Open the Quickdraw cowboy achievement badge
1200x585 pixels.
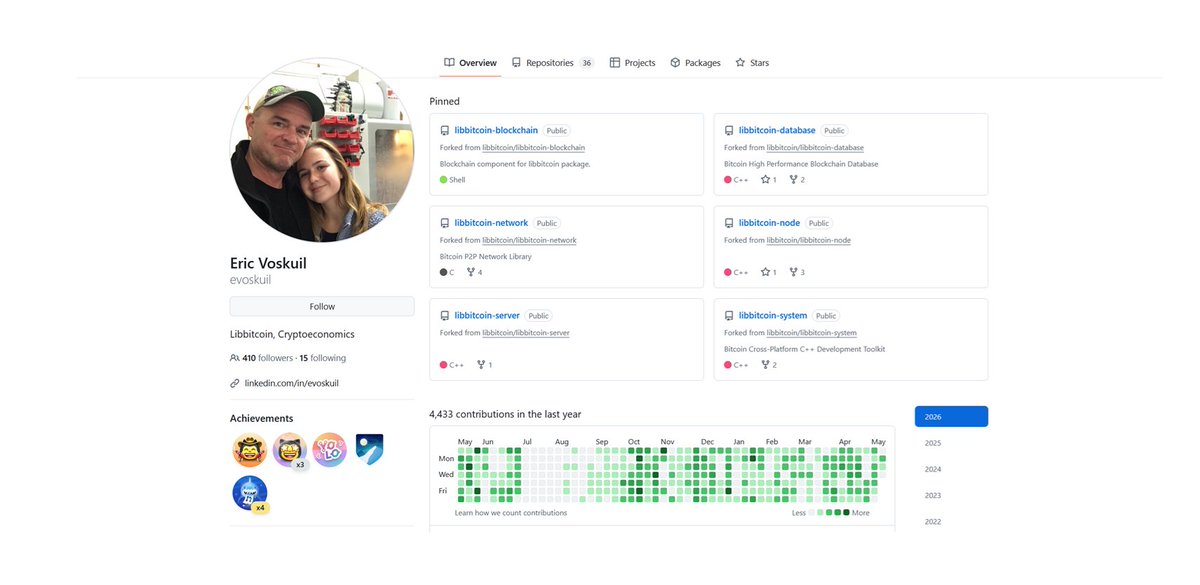point(249,450)
